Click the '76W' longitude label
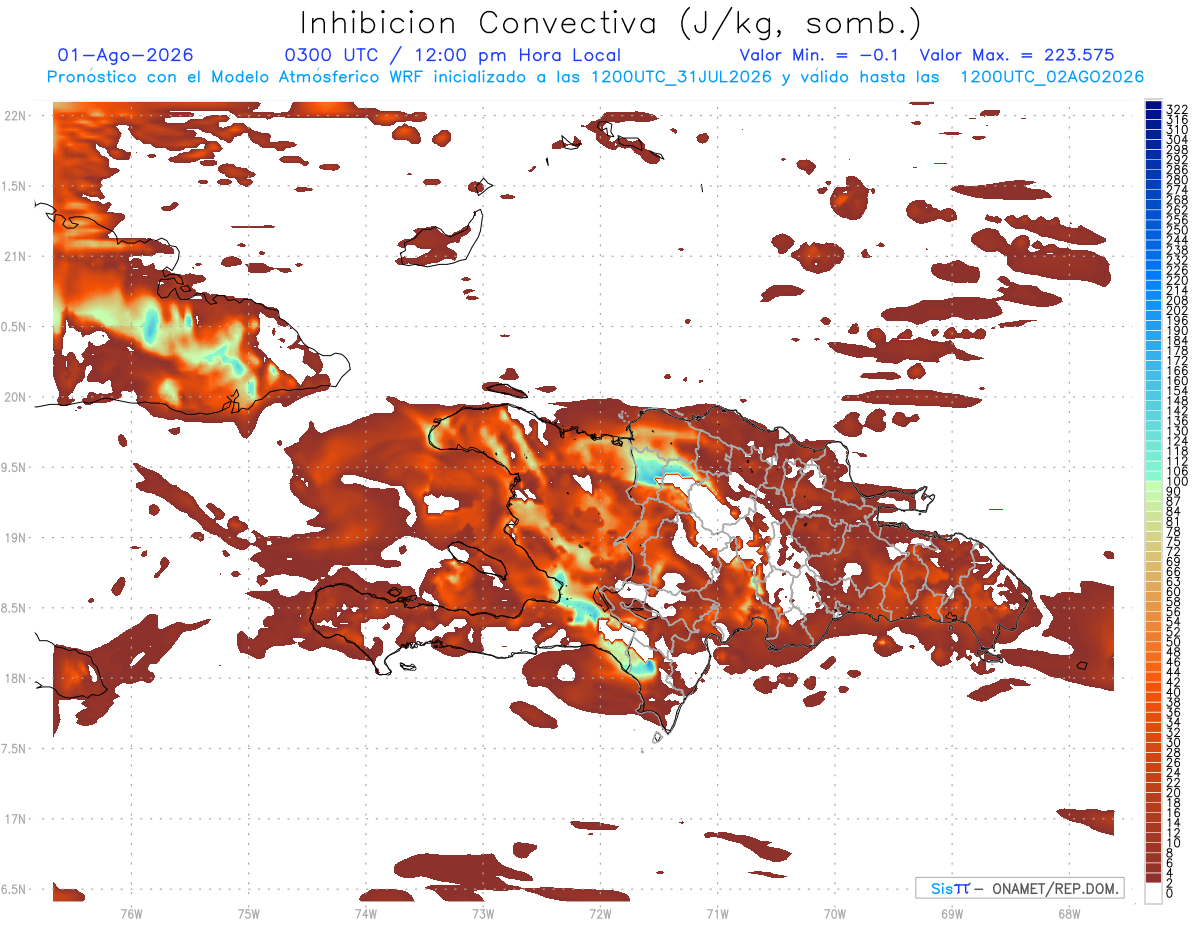 click(x=131, y=914)
